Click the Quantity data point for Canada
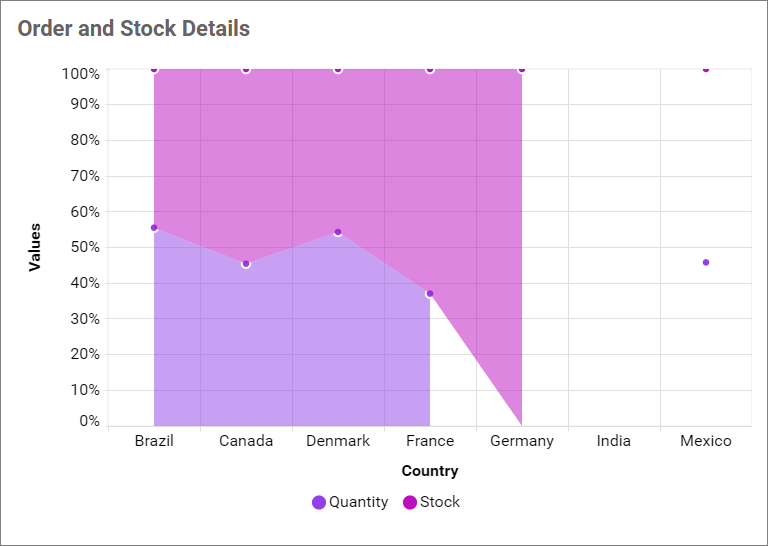 click(246, 264)
